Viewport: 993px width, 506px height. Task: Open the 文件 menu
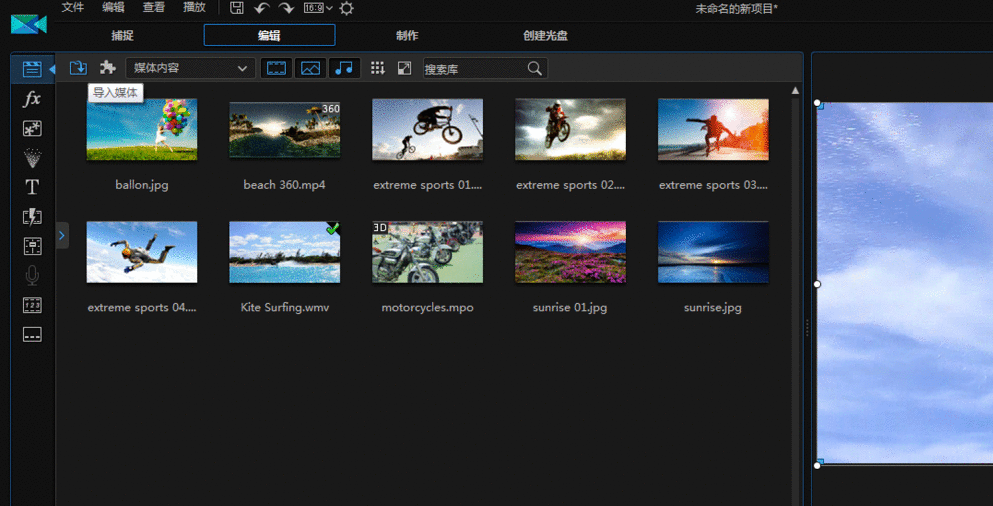tap(73, 8)
